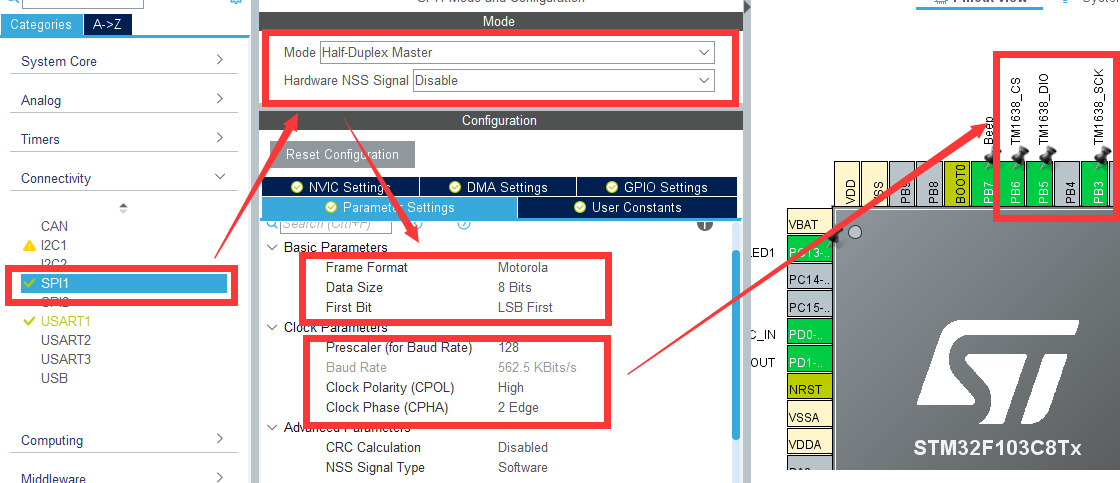Image resolution: width=1120 pixels, height=483 pixels.
Task: Select USART3 in the Connectivity list
Action: pyautogui.click(x=66, y=359)
